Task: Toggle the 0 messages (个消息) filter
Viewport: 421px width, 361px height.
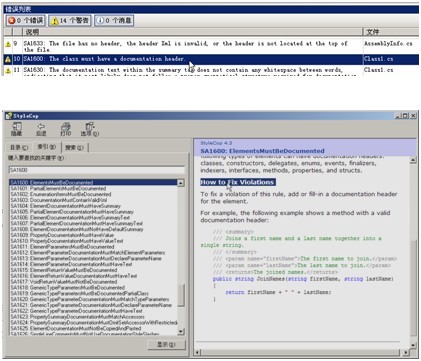Action: click(x=114, y=21)
